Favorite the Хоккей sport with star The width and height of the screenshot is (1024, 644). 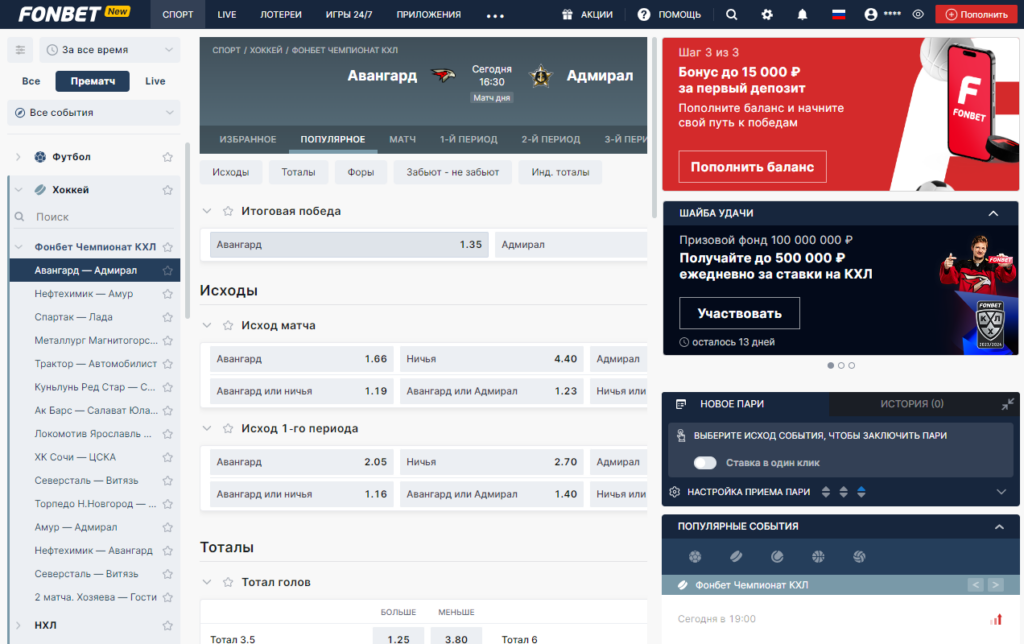point(168,190)
